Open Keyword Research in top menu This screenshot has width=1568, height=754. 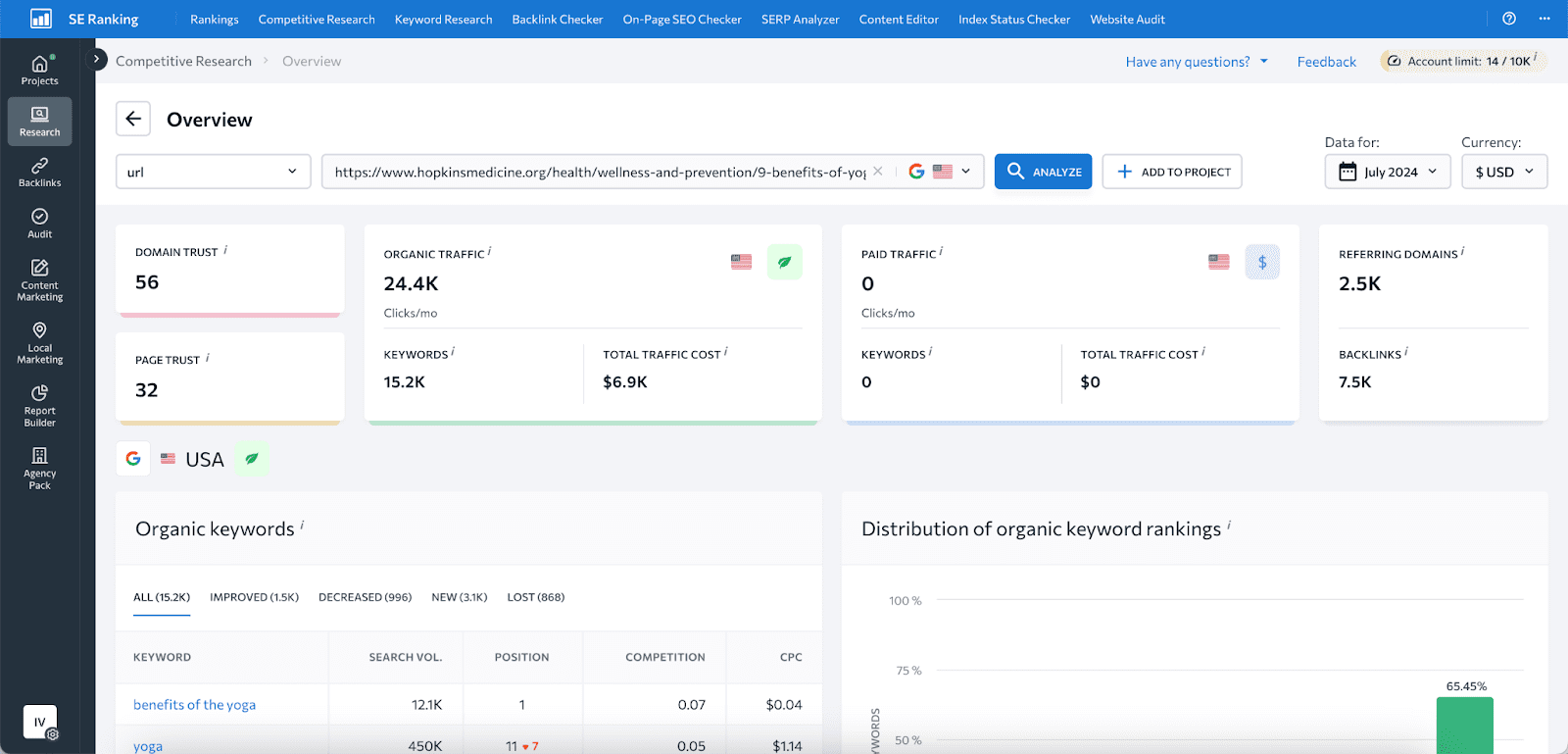tap(444, 19)
